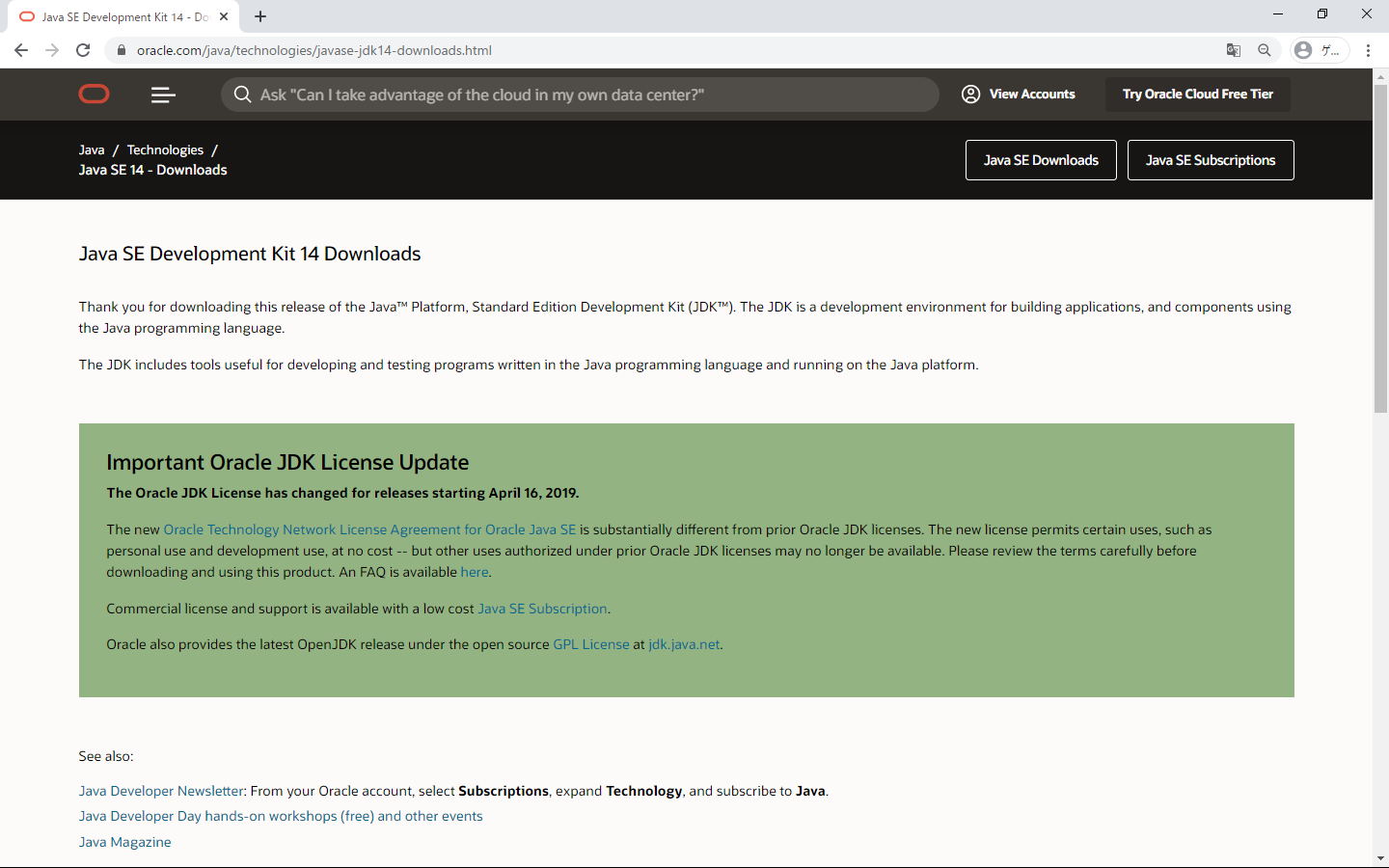
Task: Click the browser forward arrow
Action: [52, 50]
